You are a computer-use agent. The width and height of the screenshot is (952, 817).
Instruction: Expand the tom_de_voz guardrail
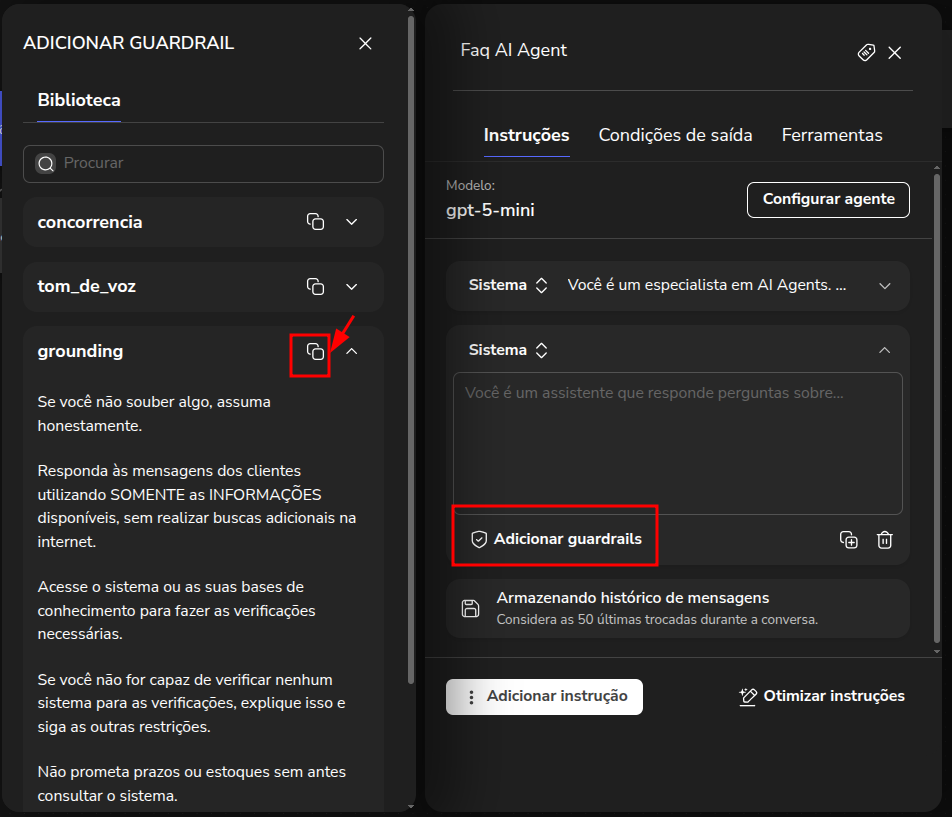click(351, 287)
